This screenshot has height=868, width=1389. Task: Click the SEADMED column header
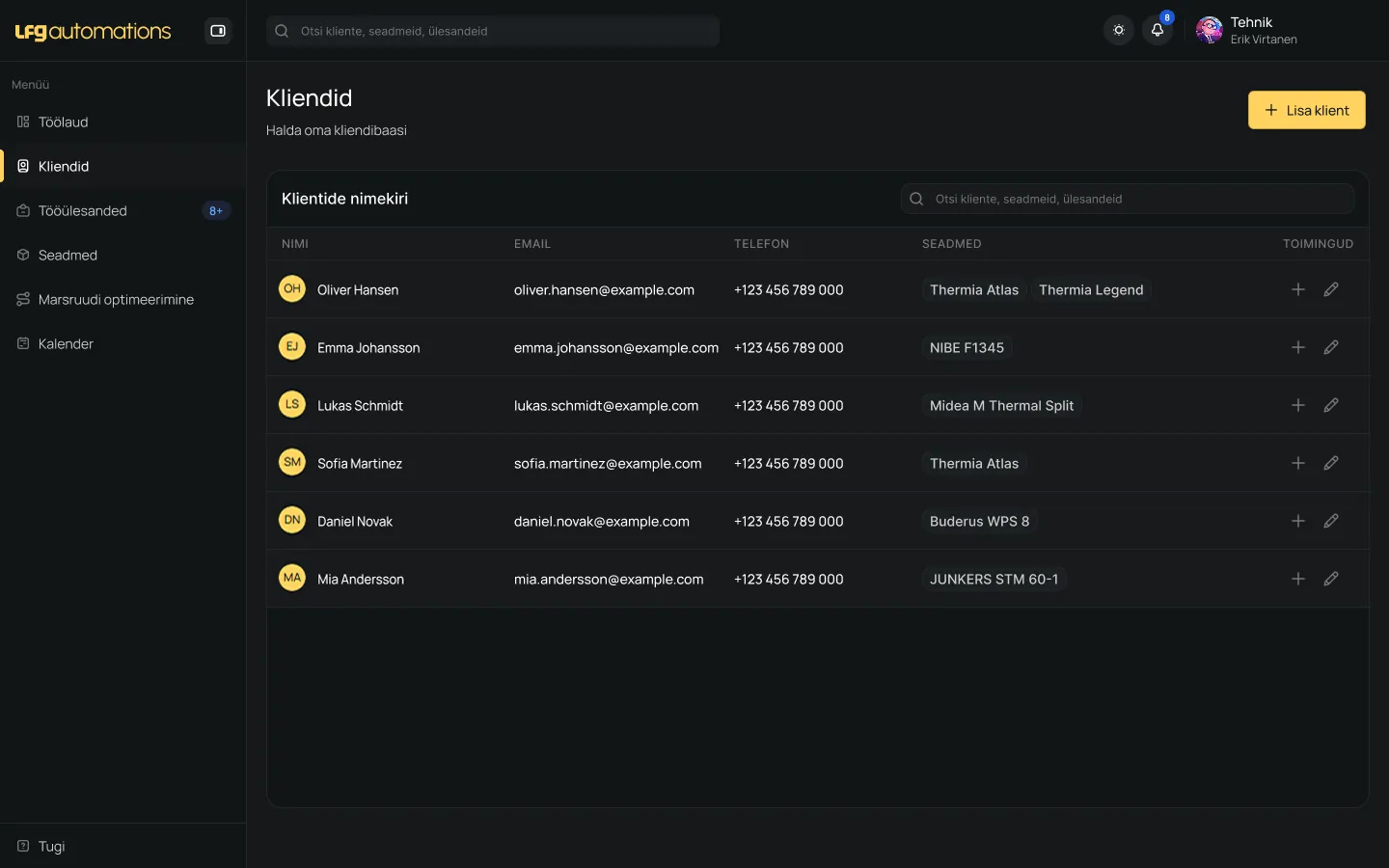pos(951,244)
